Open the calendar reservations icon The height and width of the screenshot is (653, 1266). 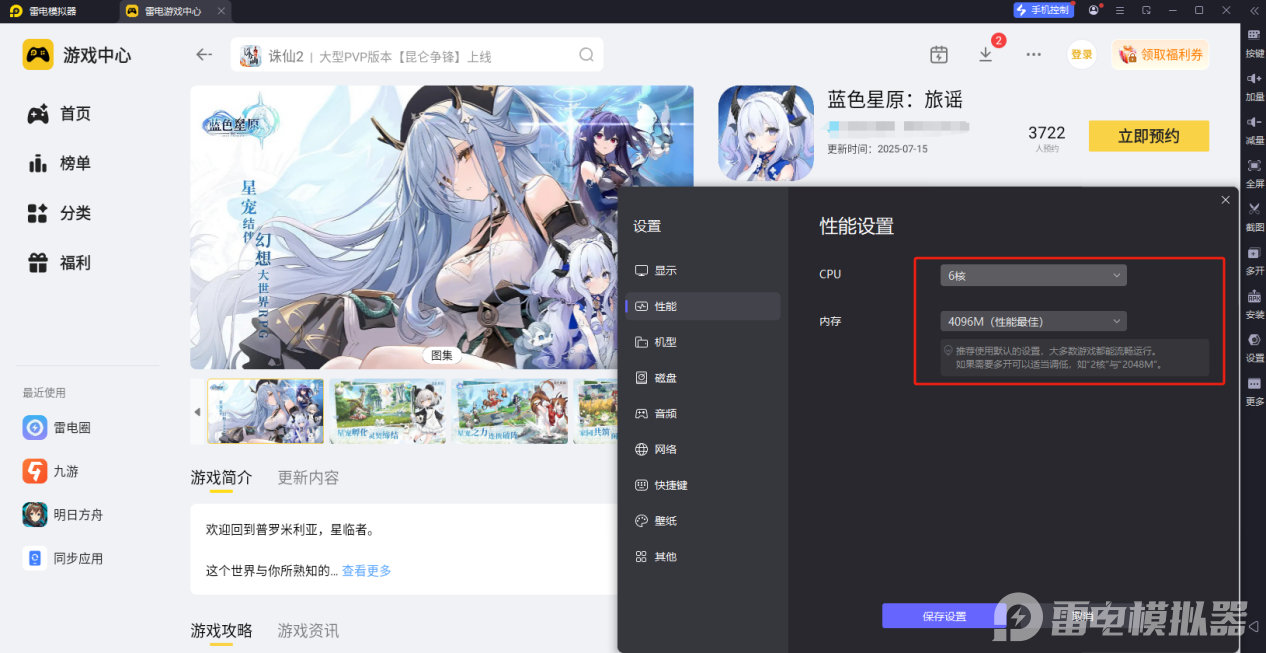[938, 54]
